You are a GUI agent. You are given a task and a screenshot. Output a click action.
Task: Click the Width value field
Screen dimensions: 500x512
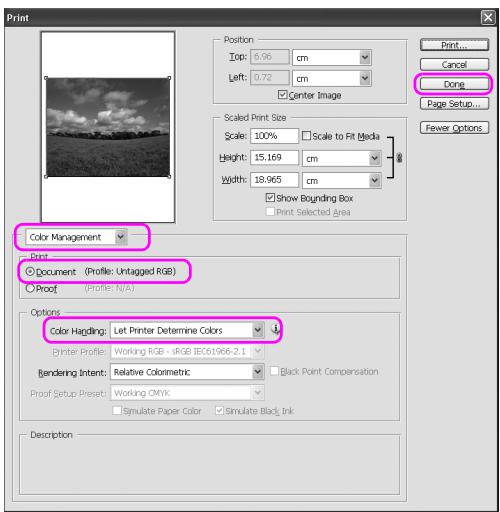[x=274, y=180]
